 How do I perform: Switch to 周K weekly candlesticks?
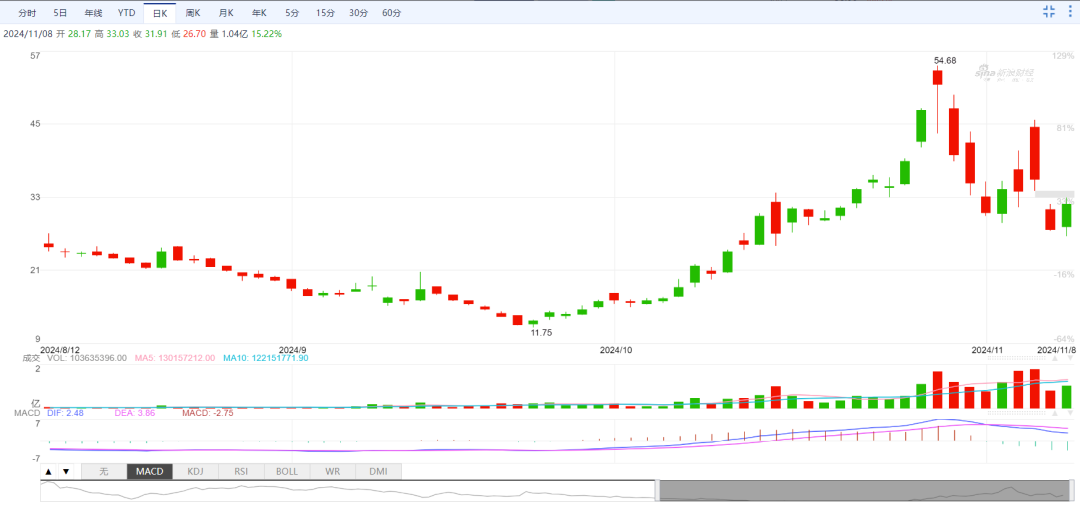[x=193, y=13]
